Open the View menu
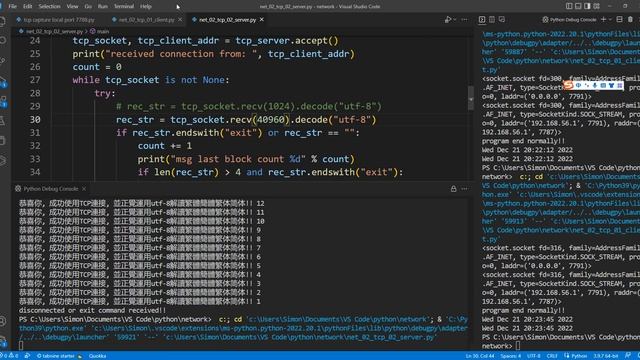Screen dimensions: 640x360 pos(72,7)
